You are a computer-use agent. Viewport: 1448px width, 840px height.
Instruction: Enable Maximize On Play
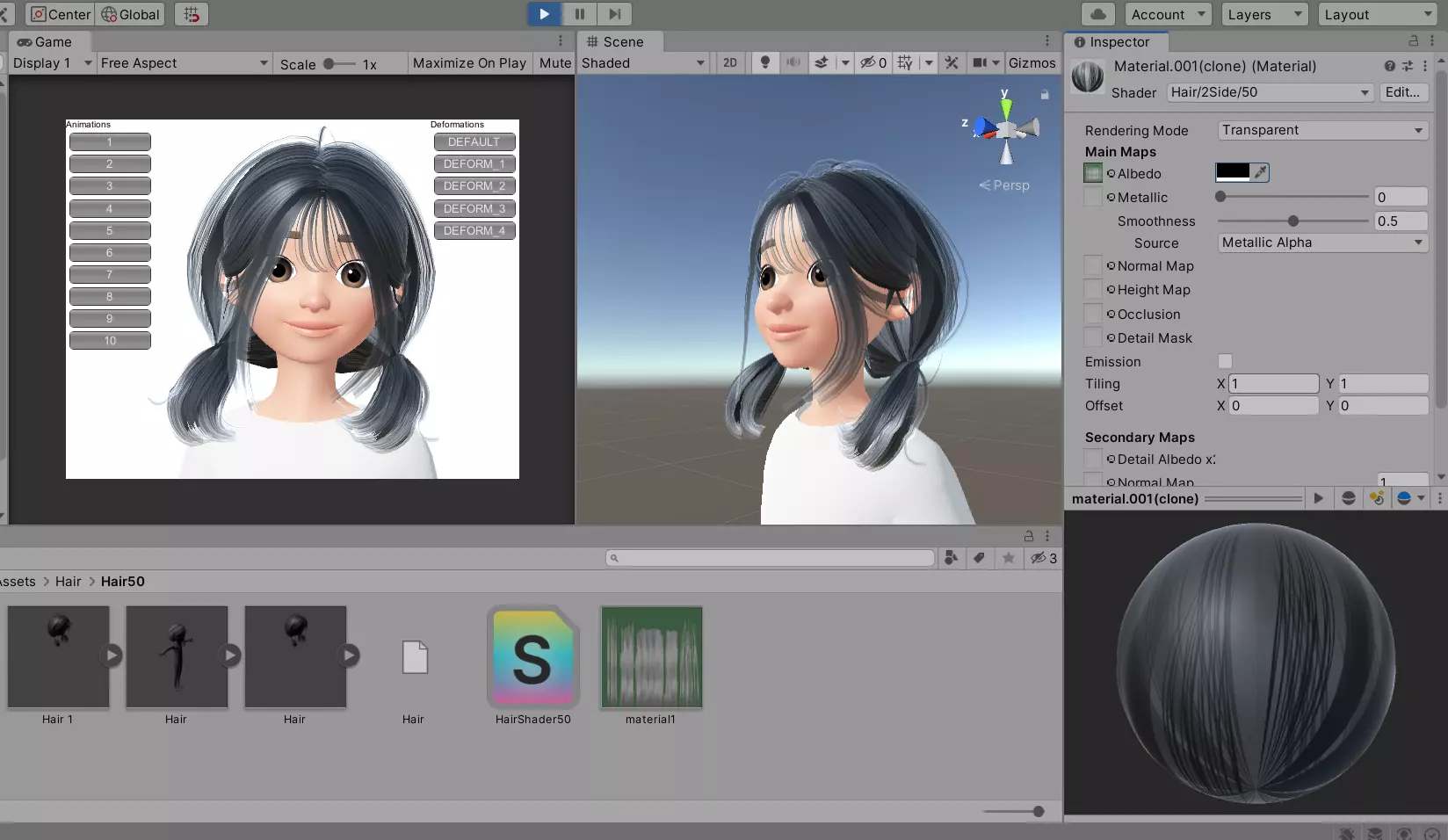[x=469, y=63]
